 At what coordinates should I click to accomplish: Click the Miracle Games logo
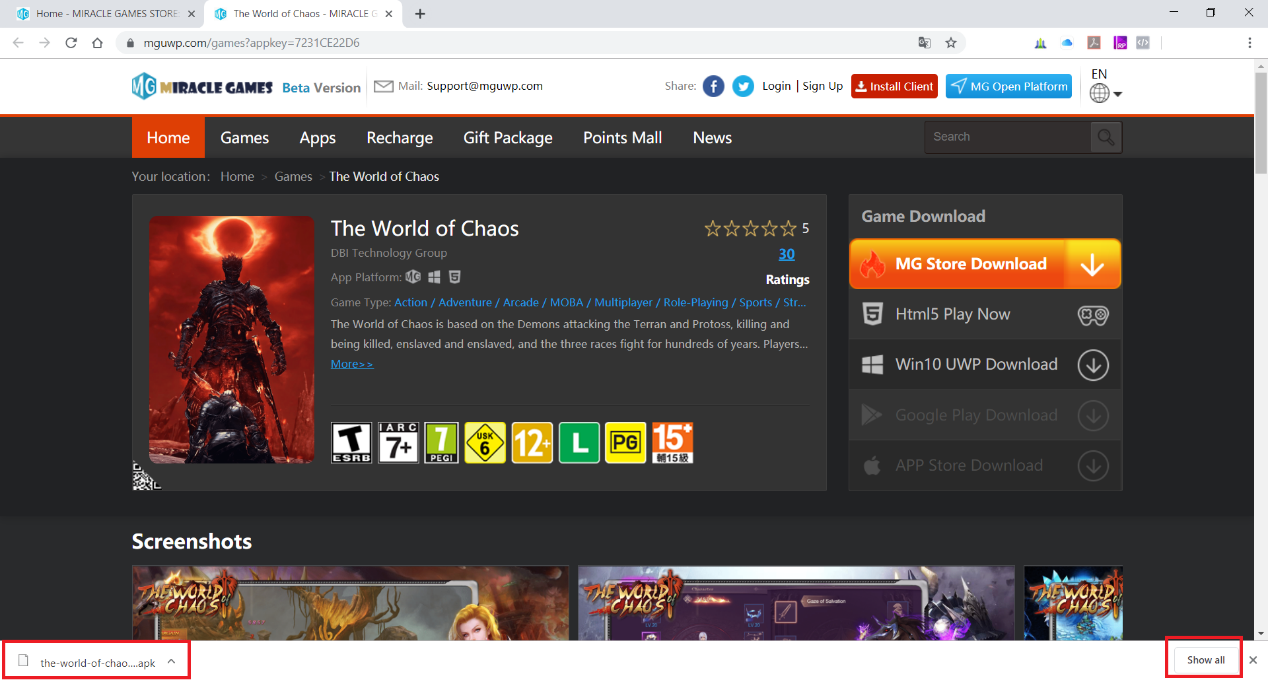tap(202, 86)
